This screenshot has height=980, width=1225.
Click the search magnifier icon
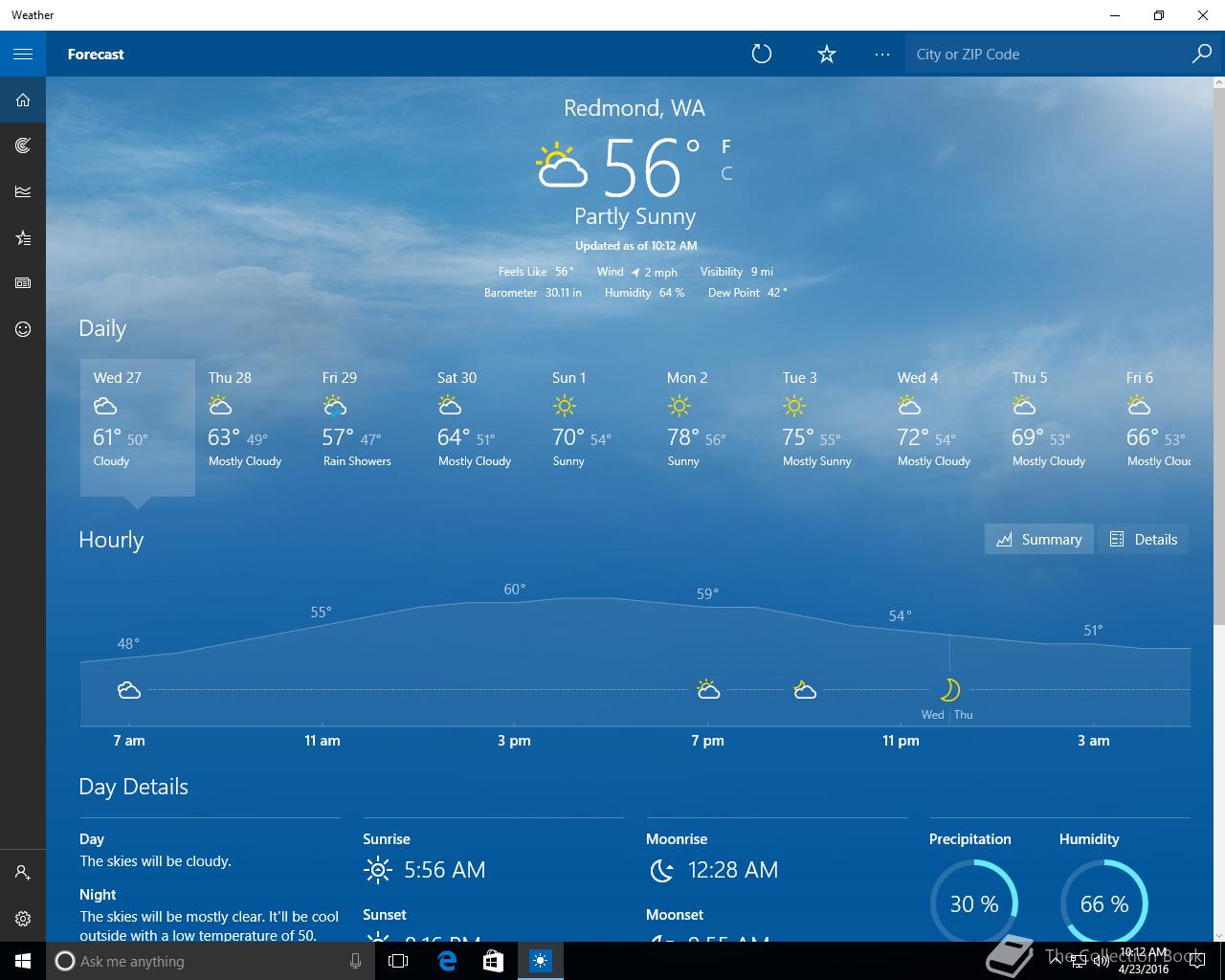(x=1202, y=54)
